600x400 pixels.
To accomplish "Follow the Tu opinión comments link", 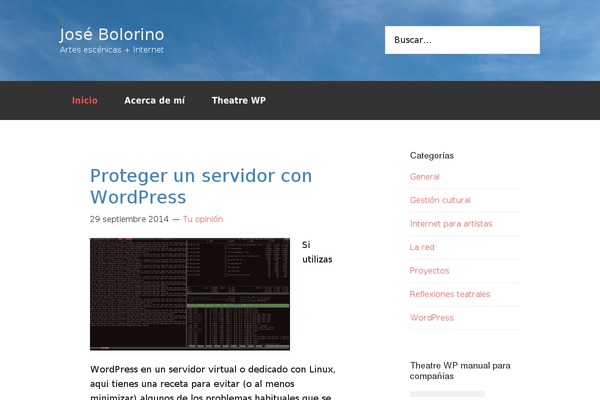I will coord(203,219).
